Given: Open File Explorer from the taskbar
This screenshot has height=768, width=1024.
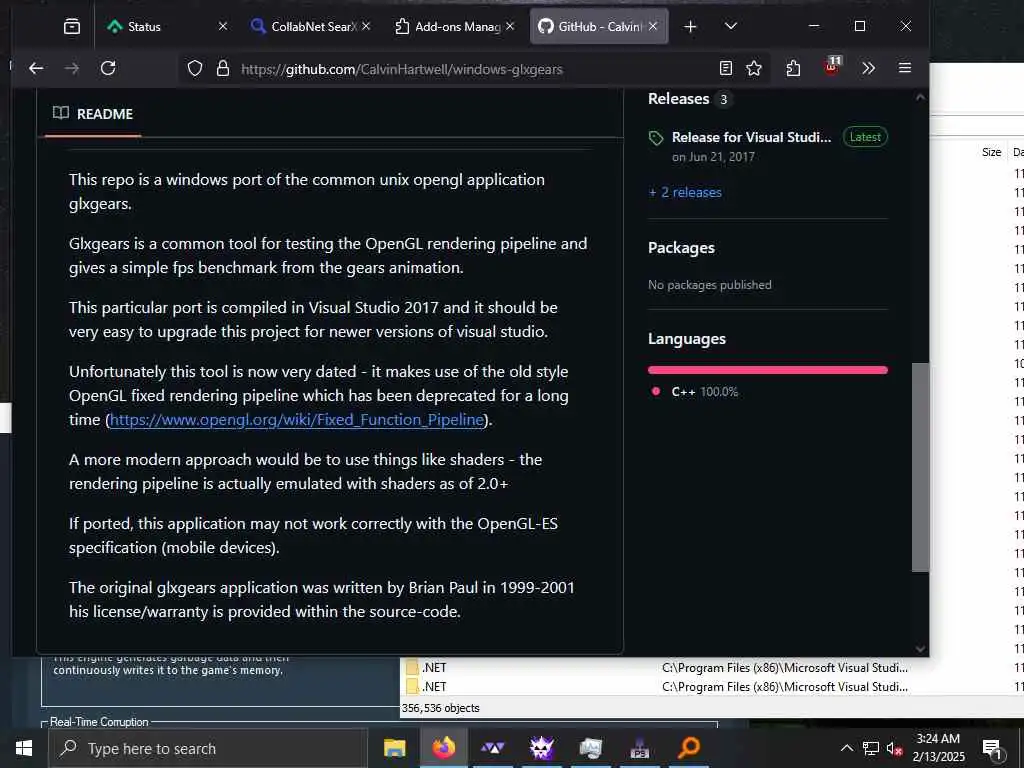Looking at the screenshot, I should [x=394, y=748].
